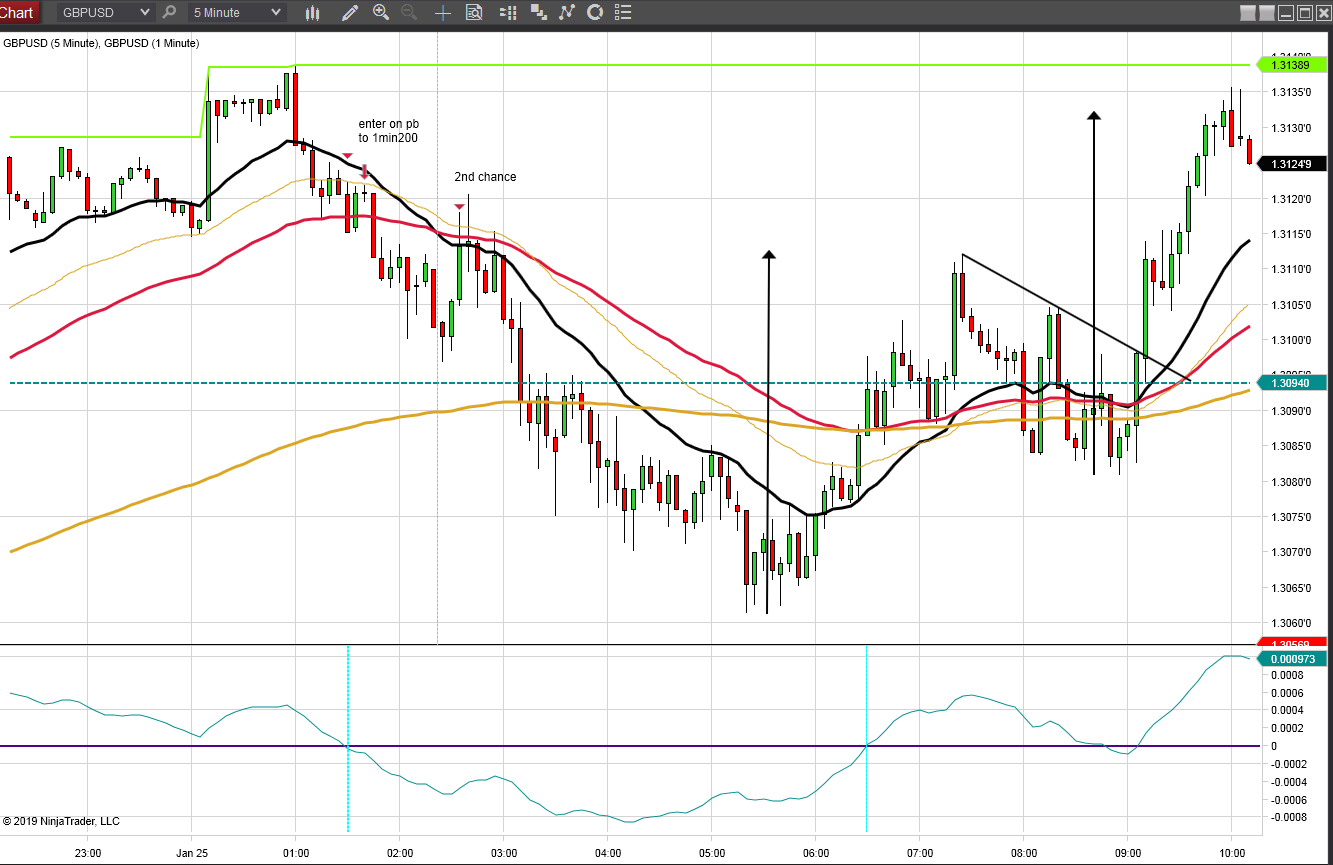Open the first gray link button
The height and width of the screenshot is (865, 1333).
pos(1247,13)
